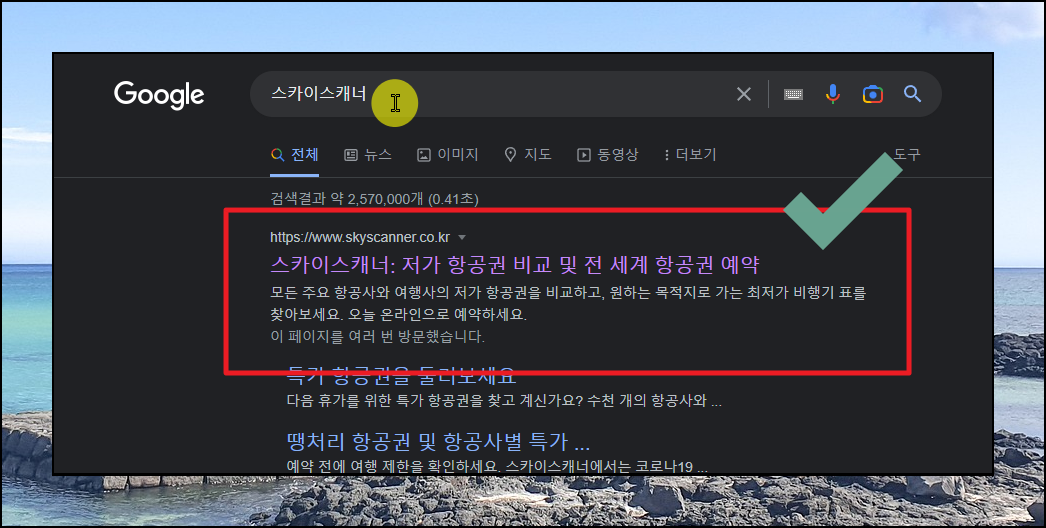Open the 도구 search tools

click(x=907, y=155)
